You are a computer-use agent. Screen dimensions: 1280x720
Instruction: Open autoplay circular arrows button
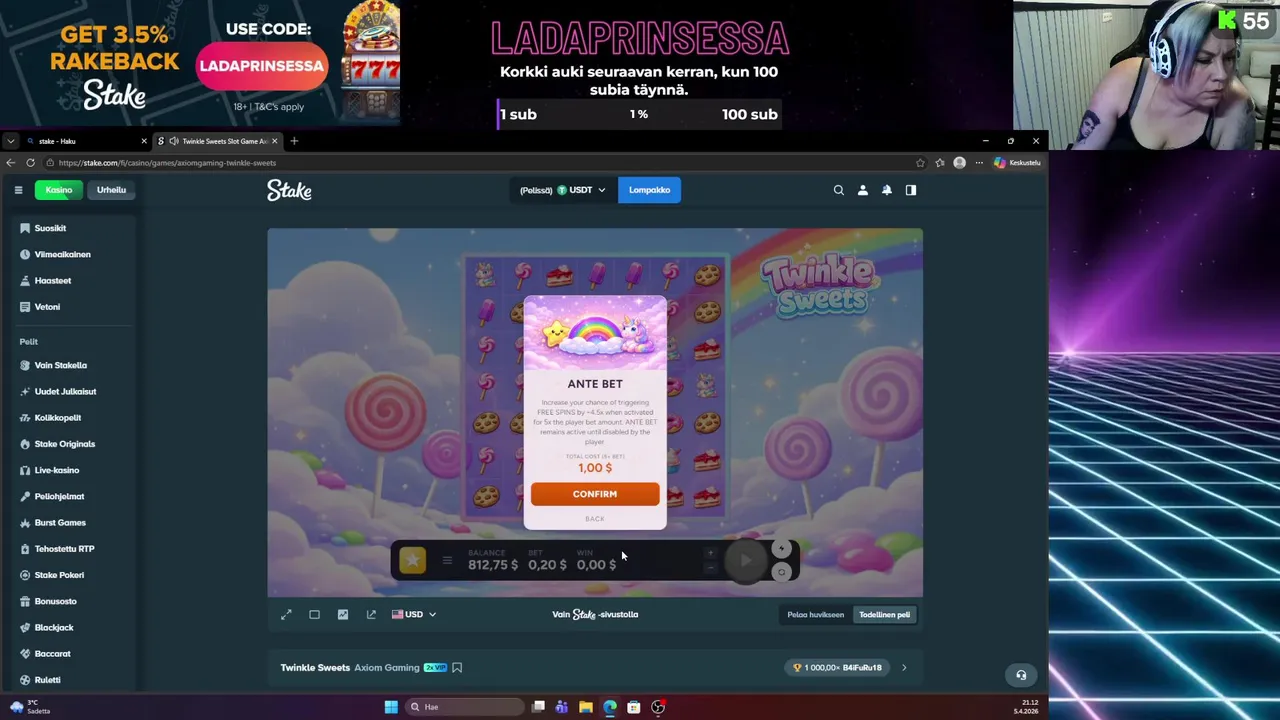(782, 572)
